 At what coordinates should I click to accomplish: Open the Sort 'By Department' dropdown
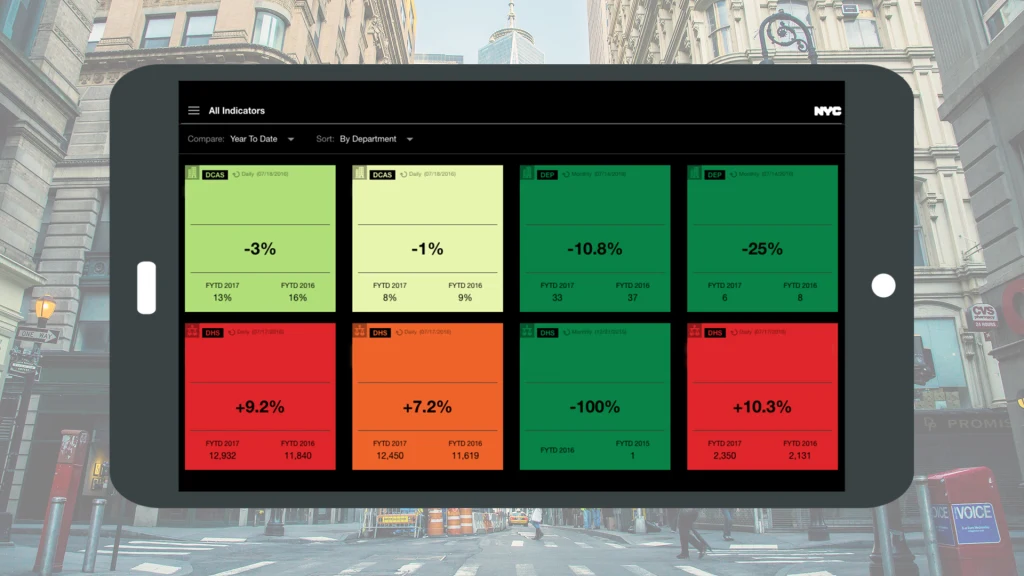point(375,139)
